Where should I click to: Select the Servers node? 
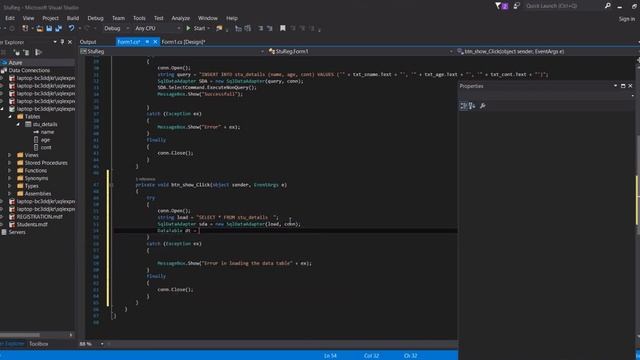[x=17, y=233]
